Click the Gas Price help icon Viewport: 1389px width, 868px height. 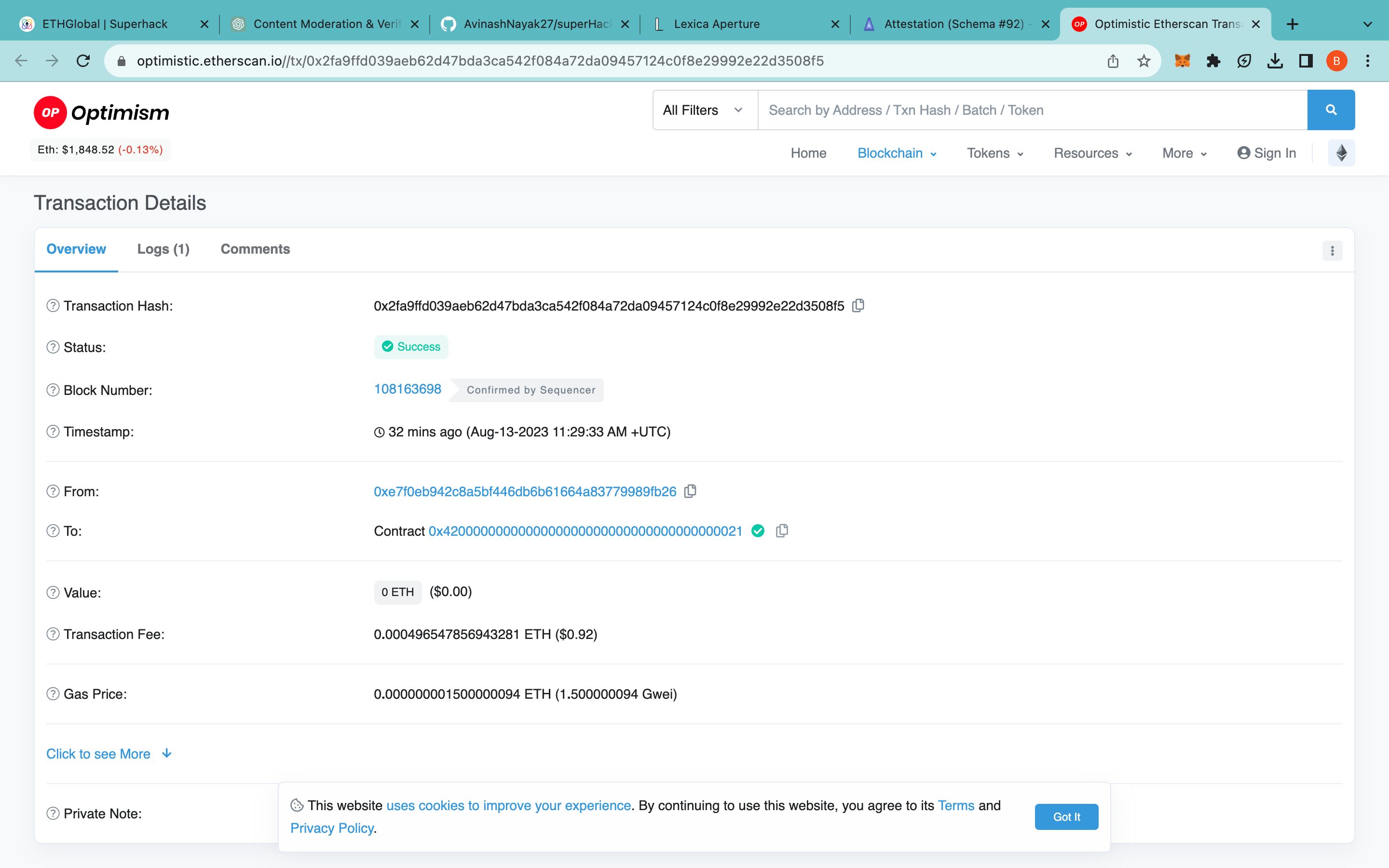point(53,693)
